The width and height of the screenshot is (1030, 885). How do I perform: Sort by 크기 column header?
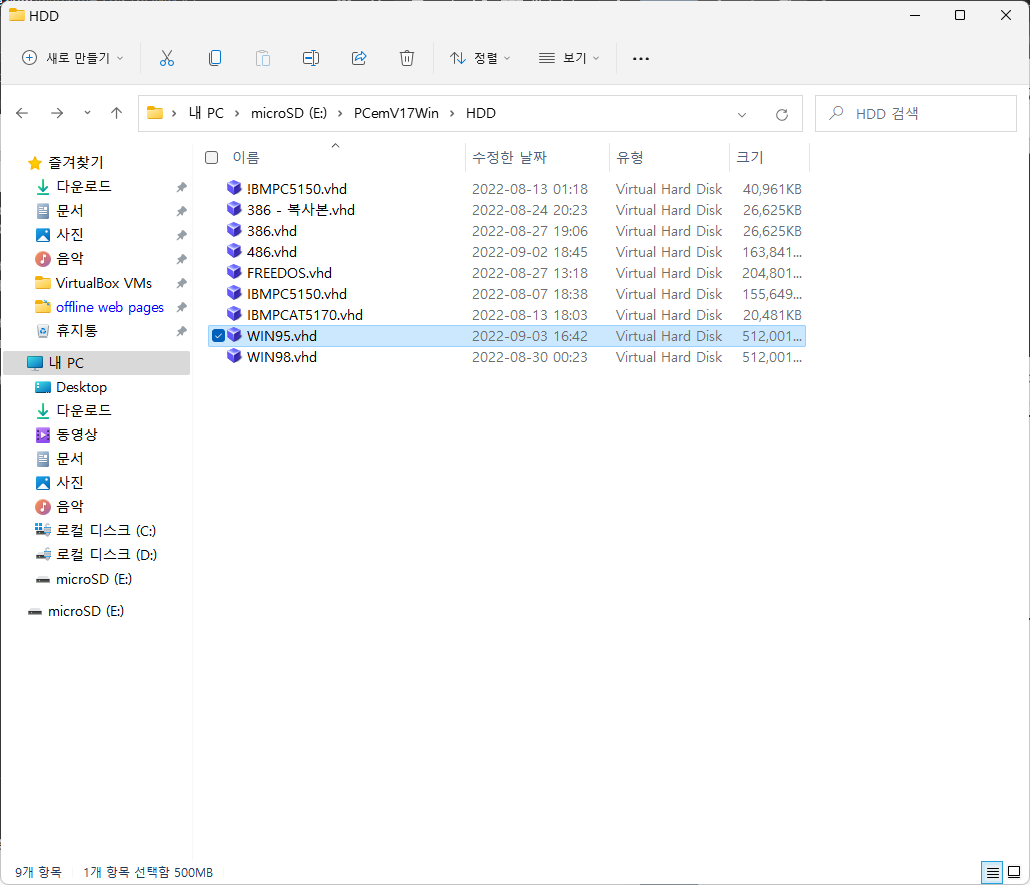pos(750,158)
